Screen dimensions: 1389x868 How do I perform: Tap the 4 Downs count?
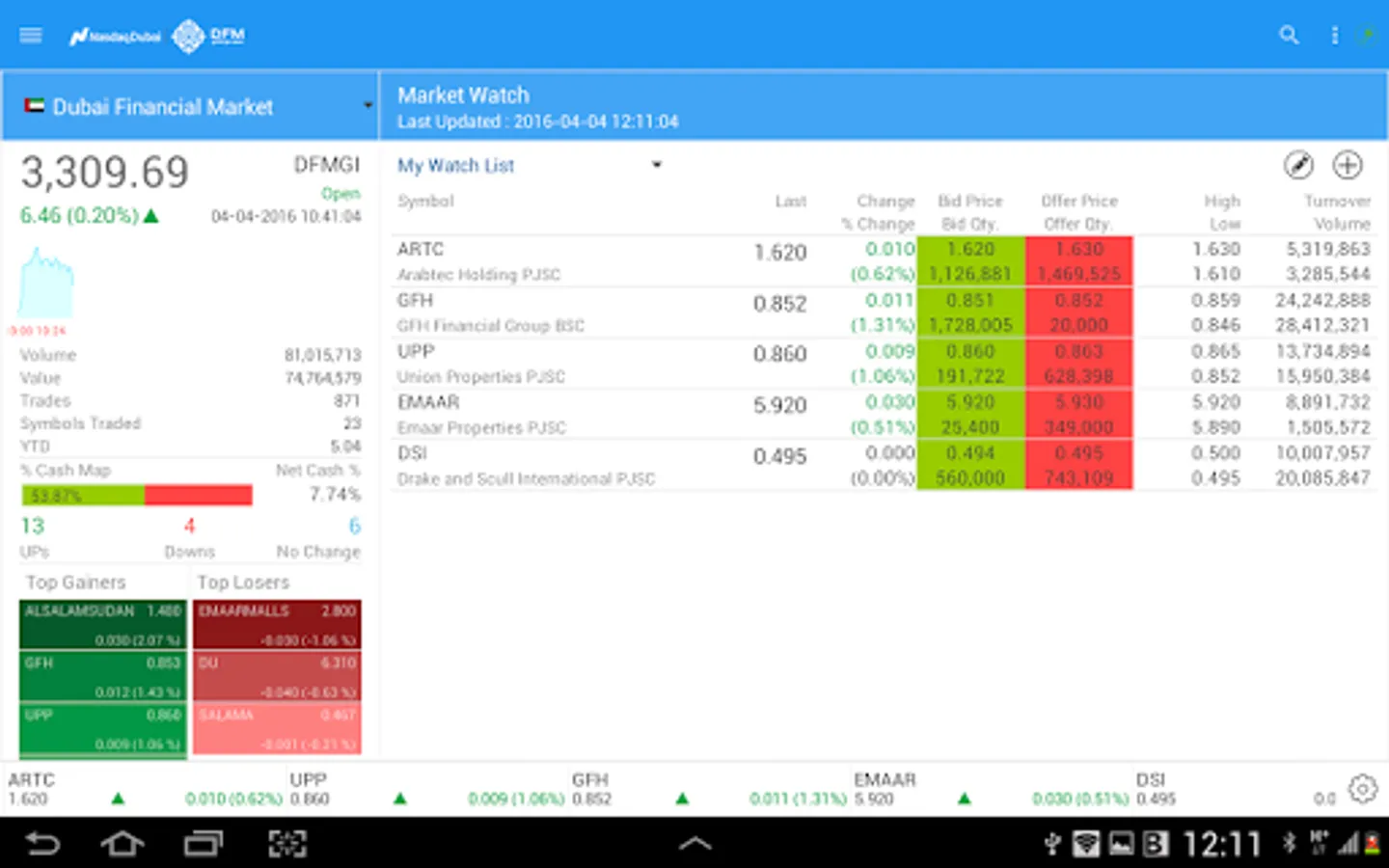pyautogui.click(x=190, y=527)
